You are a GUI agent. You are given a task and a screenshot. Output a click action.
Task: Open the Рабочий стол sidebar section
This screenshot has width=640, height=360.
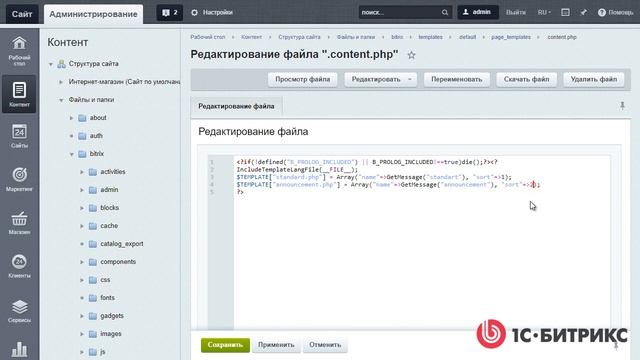[x=19, y=51]
